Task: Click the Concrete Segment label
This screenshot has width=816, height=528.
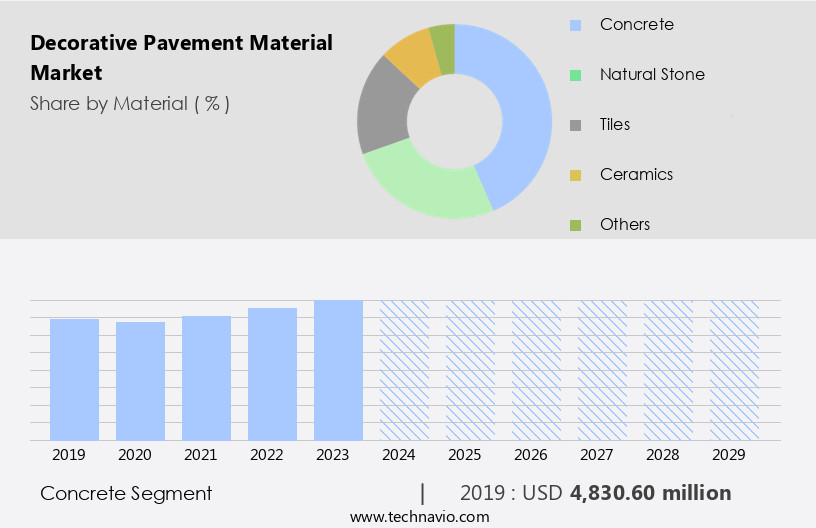Action: (x=126, y=493)
